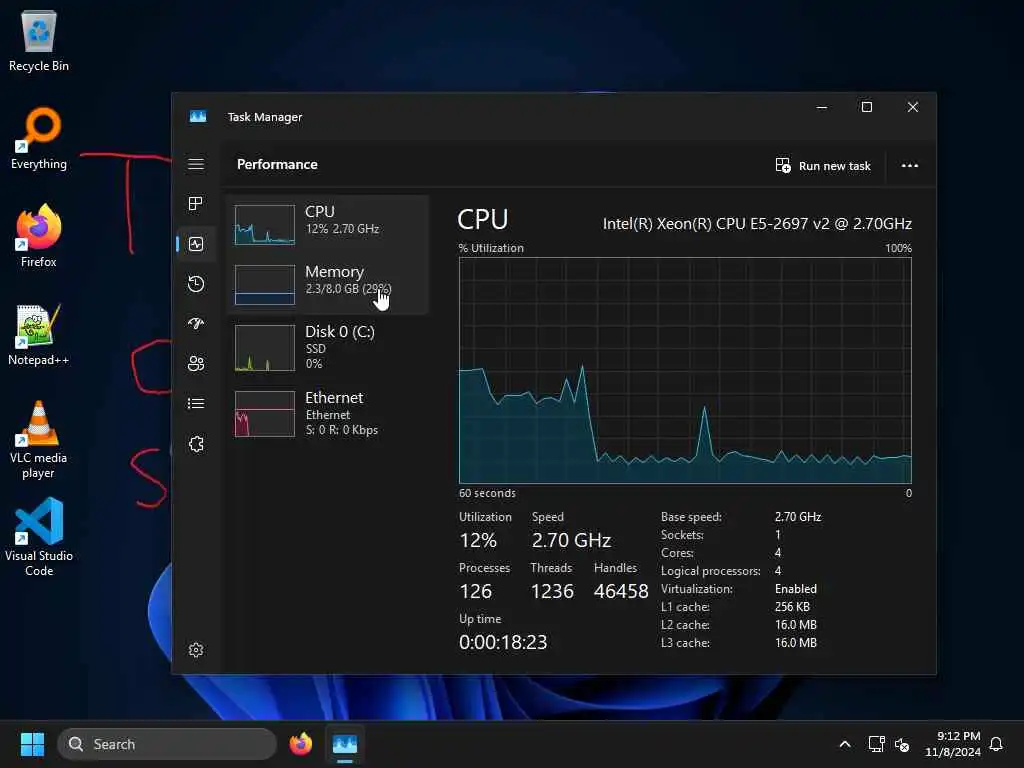This screenshot has height=768, width=1024.
Task: Open the Details list icon in sidebar
Action: [196, 404]
